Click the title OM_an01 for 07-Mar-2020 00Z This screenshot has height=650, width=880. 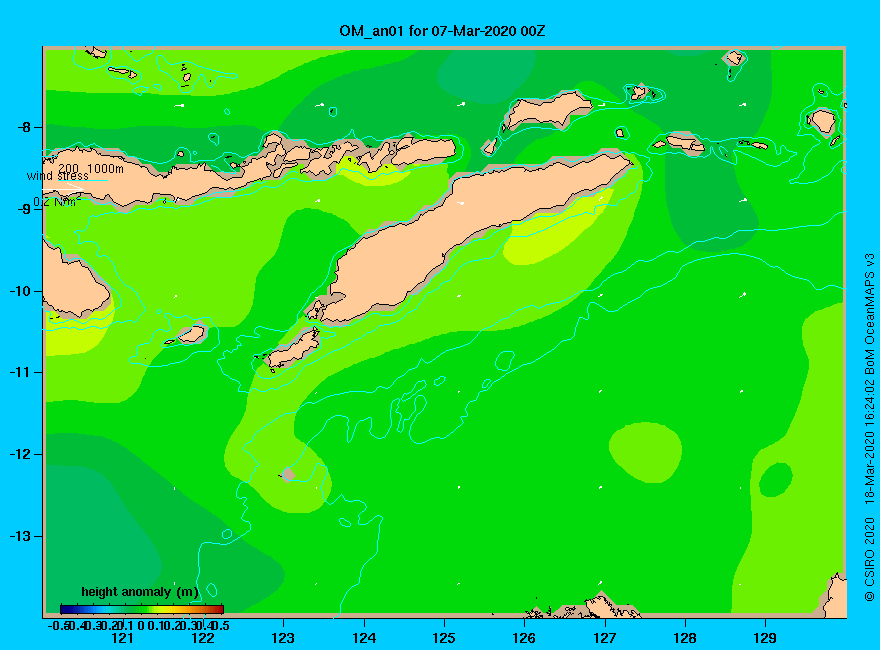pyautogui.click(x=442, y=31)
